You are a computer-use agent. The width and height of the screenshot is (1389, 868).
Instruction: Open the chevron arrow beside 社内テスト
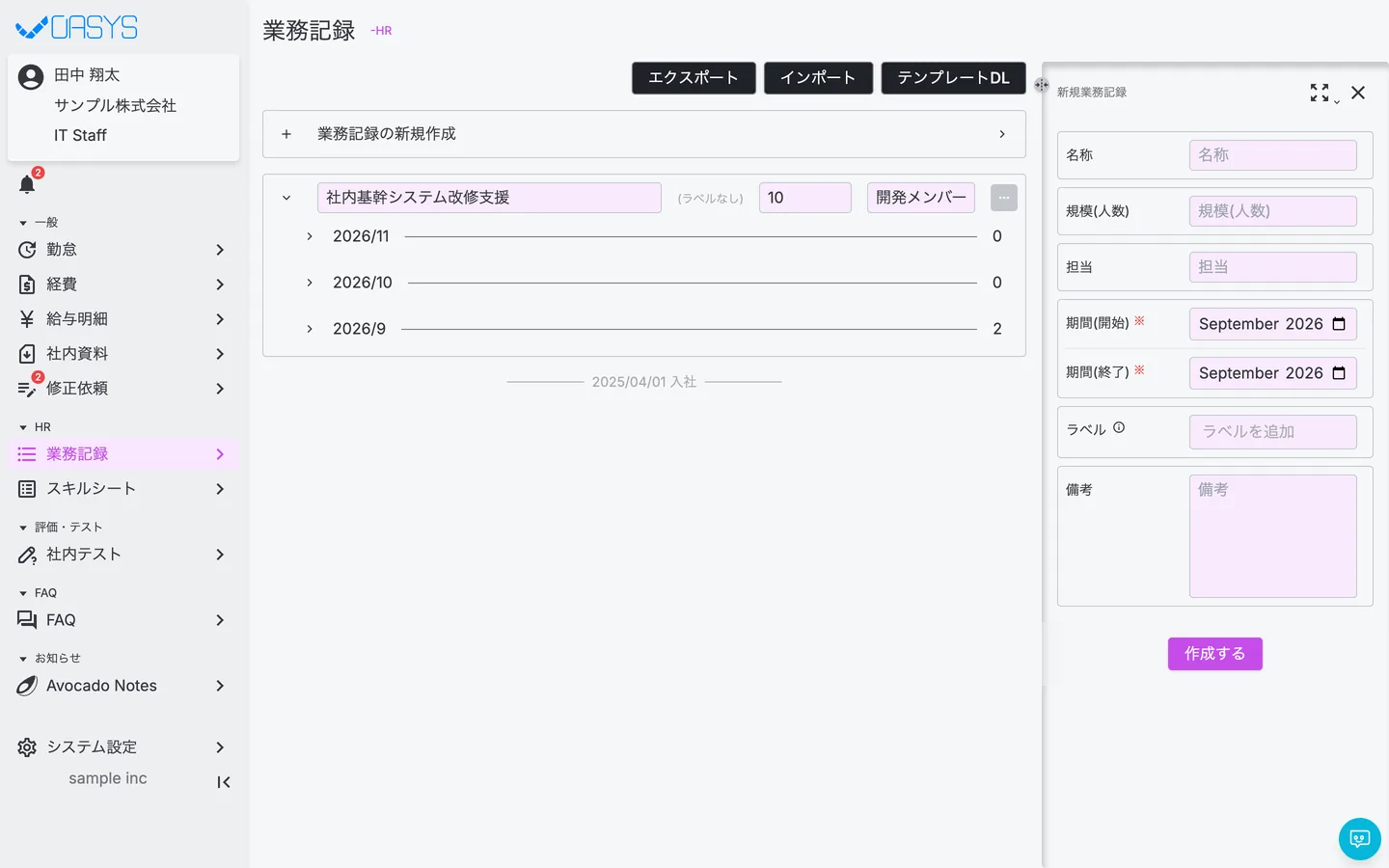coord(220,555)
